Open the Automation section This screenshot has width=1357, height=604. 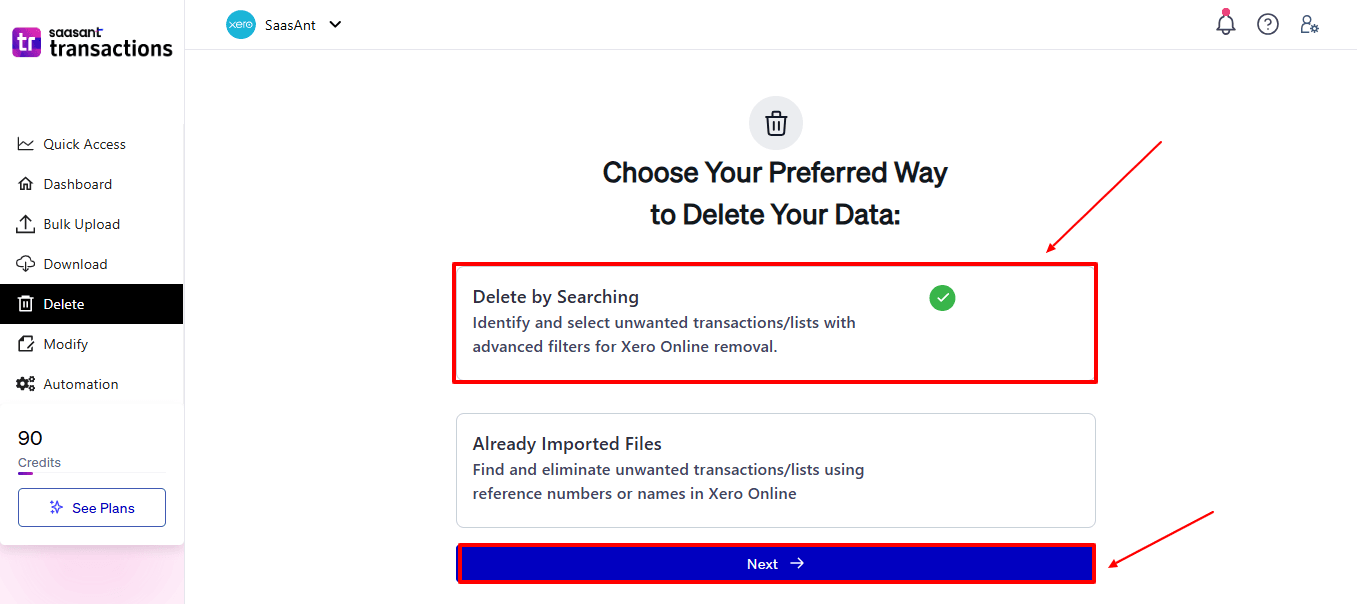80,383
